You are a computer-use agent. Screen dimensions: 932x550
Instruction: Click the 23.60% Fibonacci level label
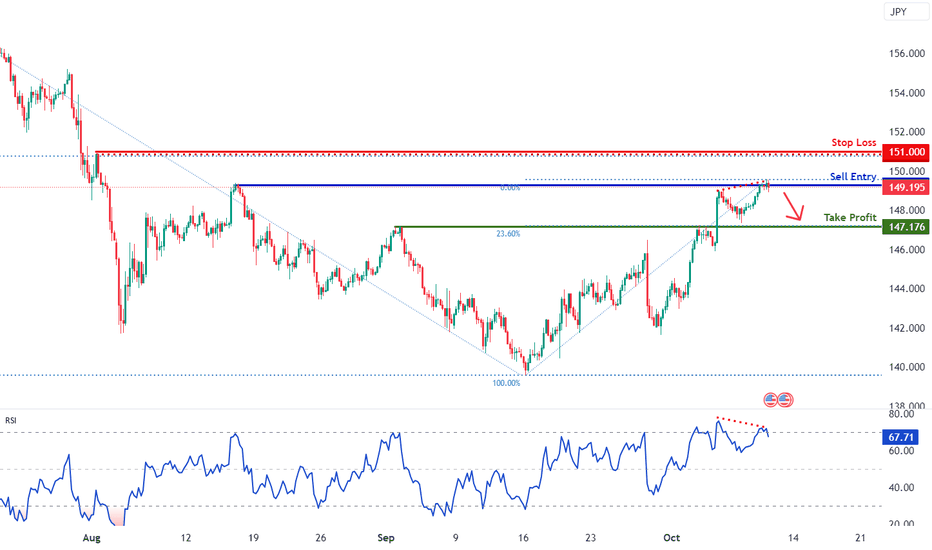point(508,234)
